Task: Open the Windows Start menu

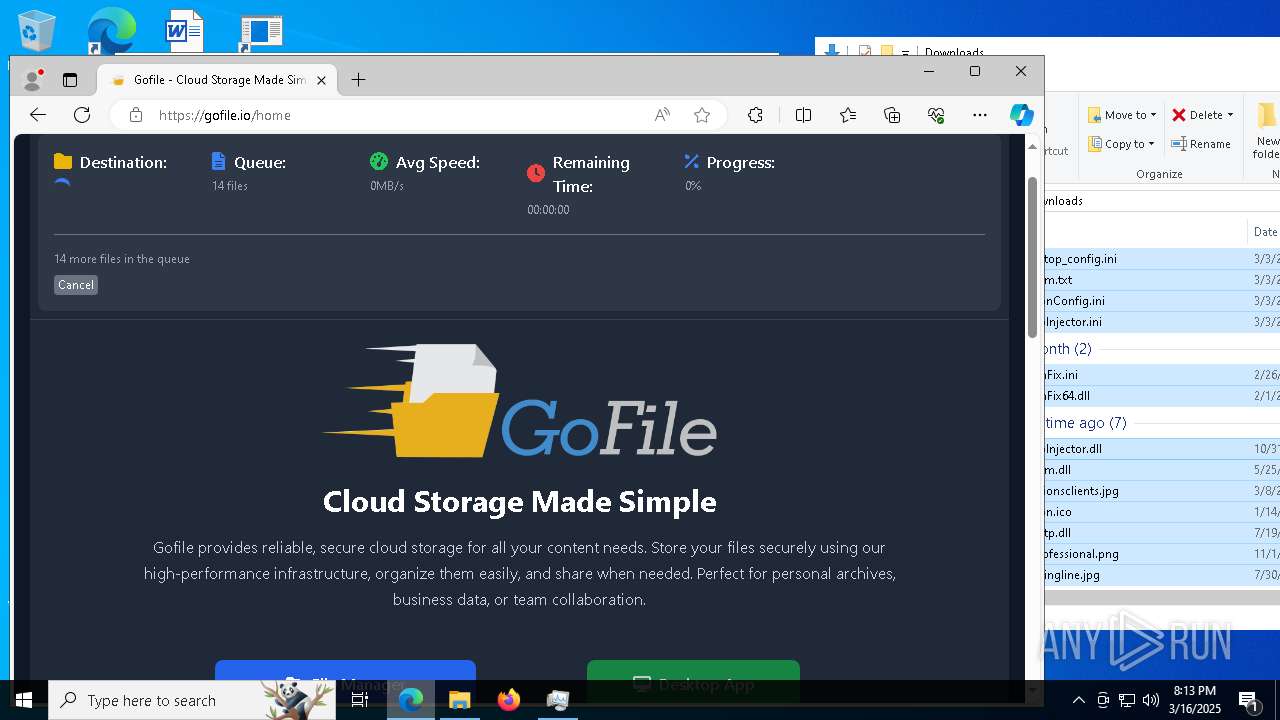Action: tap(24, 700)
